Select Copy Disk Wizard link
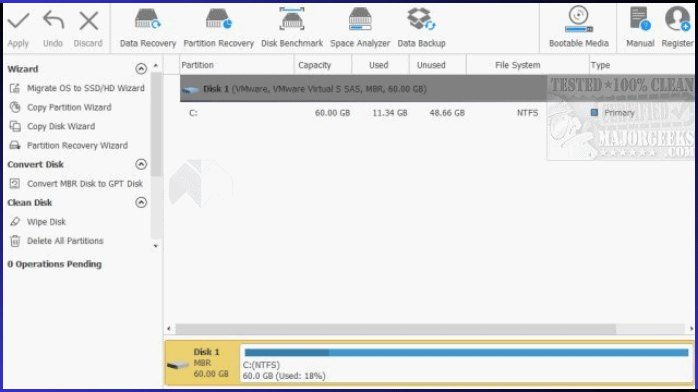698x392 pixels. 61,126
